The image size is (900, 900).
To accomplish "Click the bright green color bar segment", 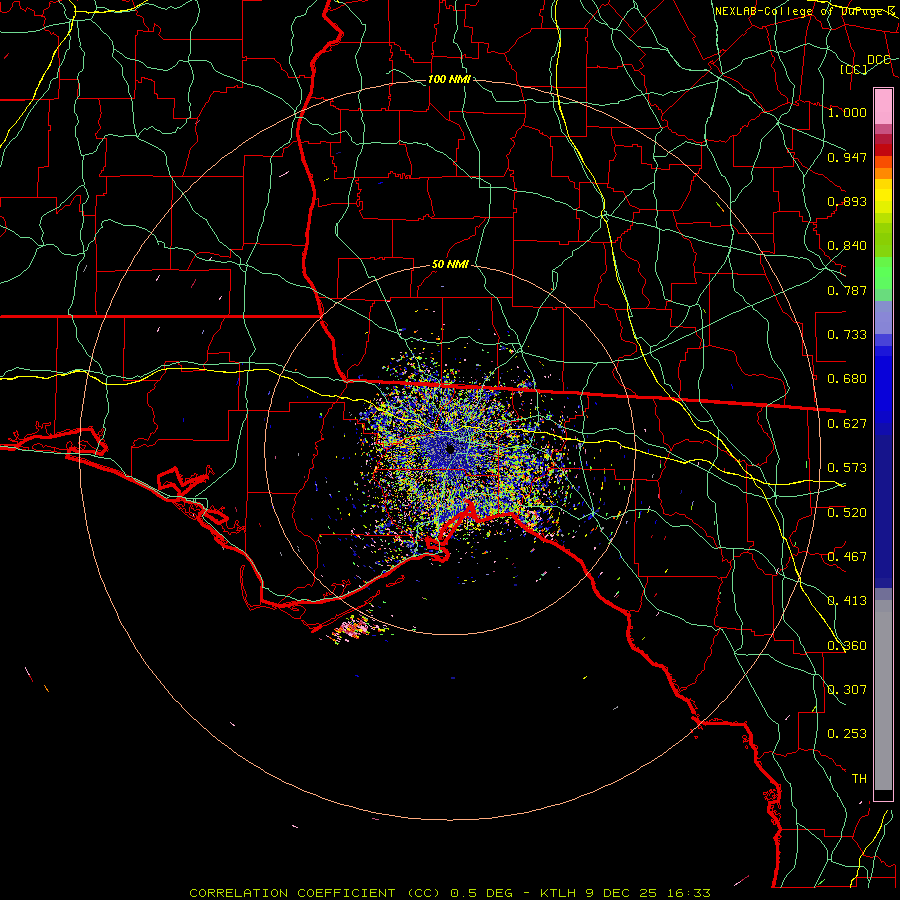I will (883, 273).
